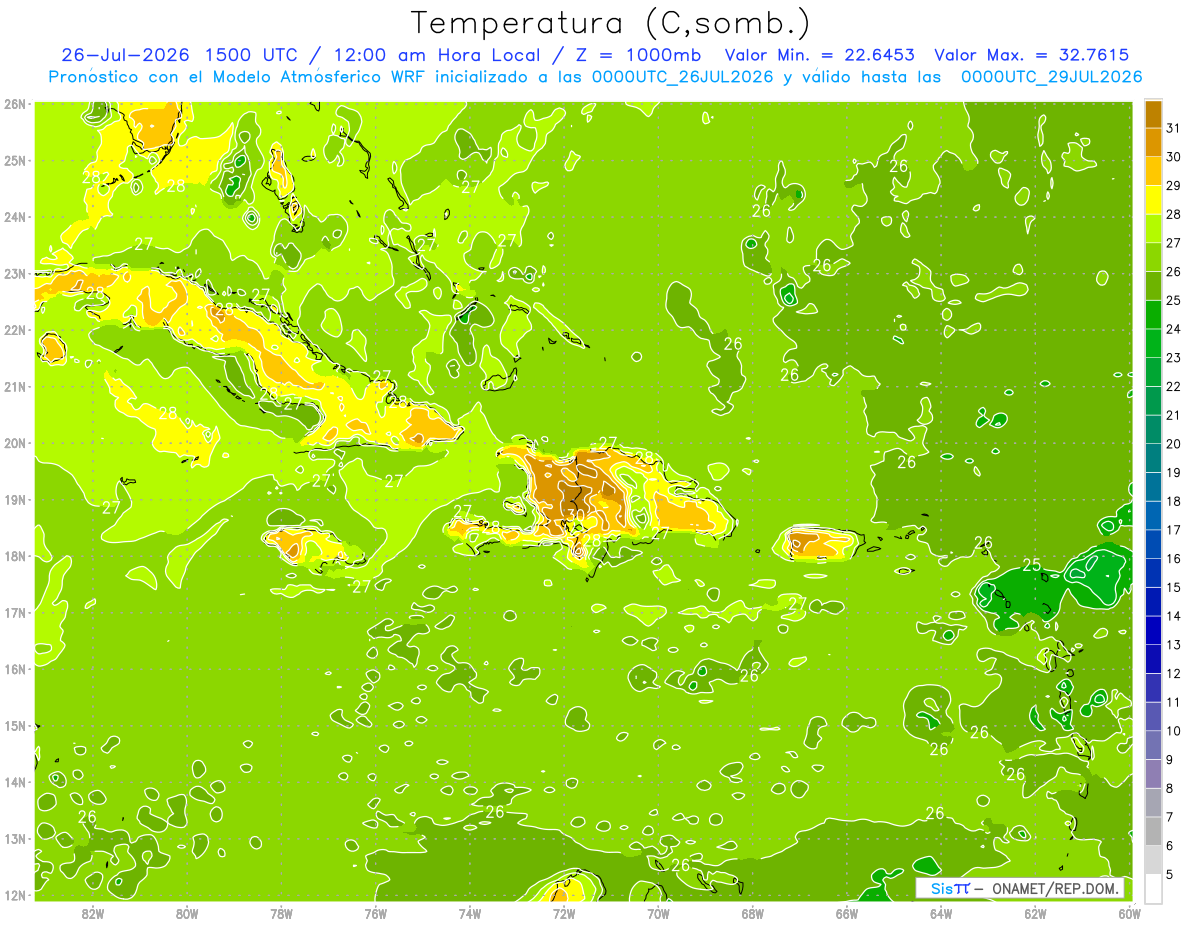Click the "13N" latitude axis label
The image size is (1200, 927).
[x=14, y=838]
